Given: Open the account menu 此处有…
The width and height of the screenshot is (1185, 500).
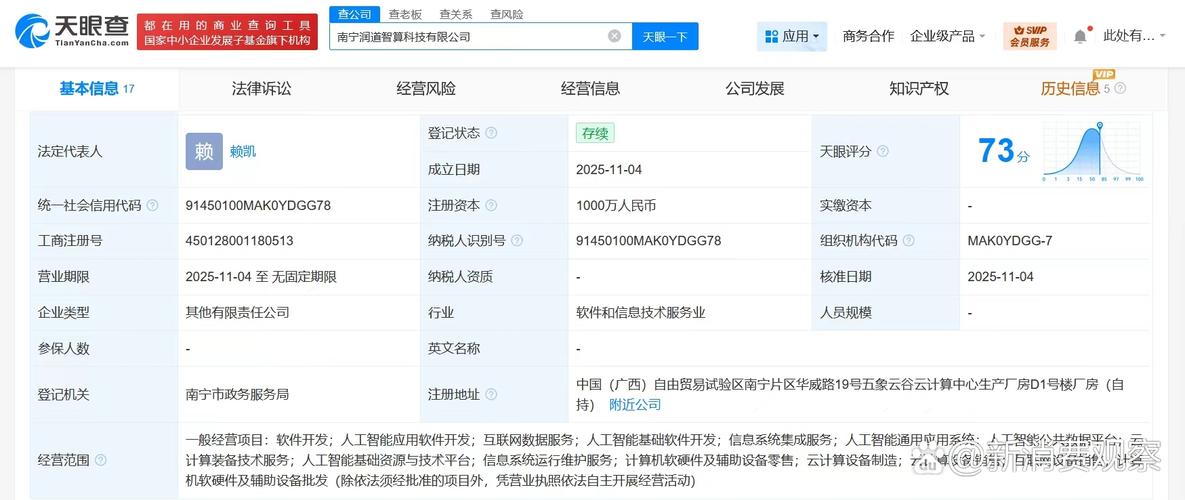Looking at the screenshot, I should tap(1135, 35).
